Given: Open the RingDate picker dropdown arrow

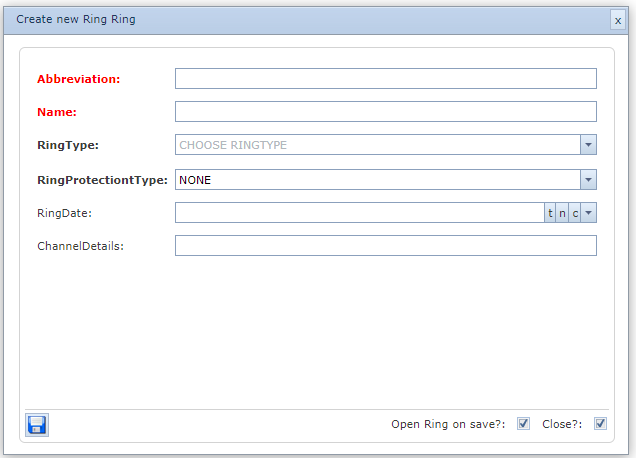Looking at the screenshot, I should click(x=589, y=213).
